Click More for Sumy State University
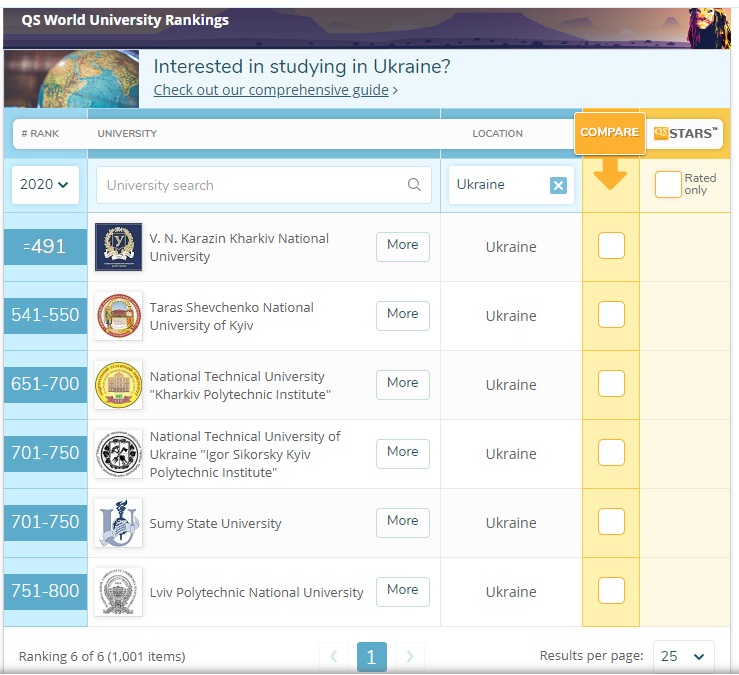The width and height of the screenshot is (739, 675). [x=402, y=522]
